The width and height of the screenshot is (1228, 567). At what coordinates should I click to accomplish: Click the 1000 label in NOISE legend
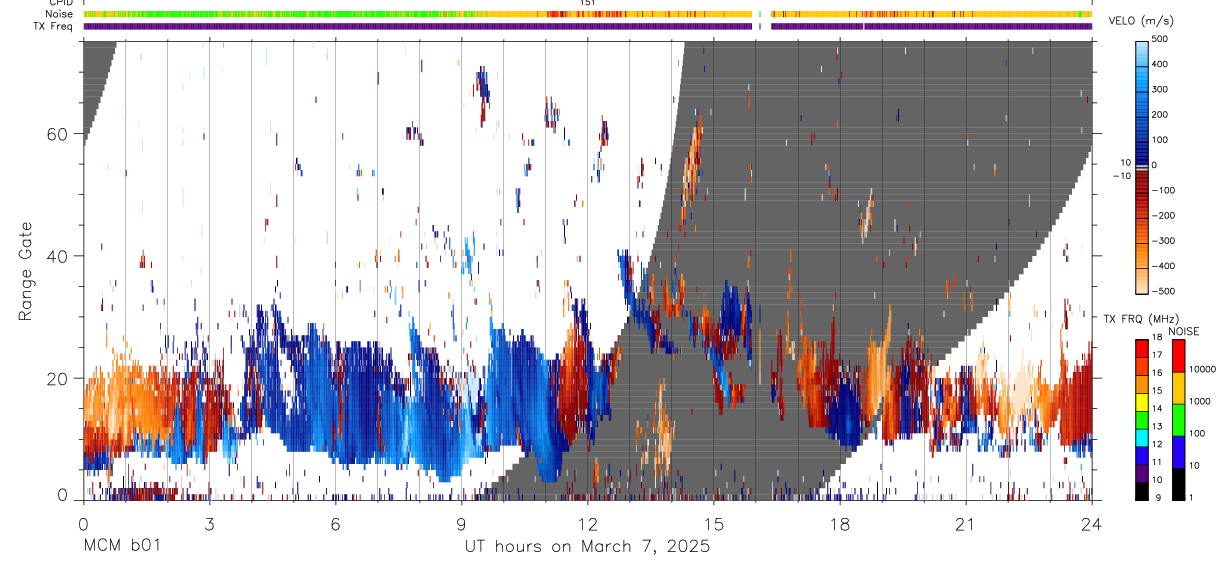pyautogui.click(x=1201, y=401)
